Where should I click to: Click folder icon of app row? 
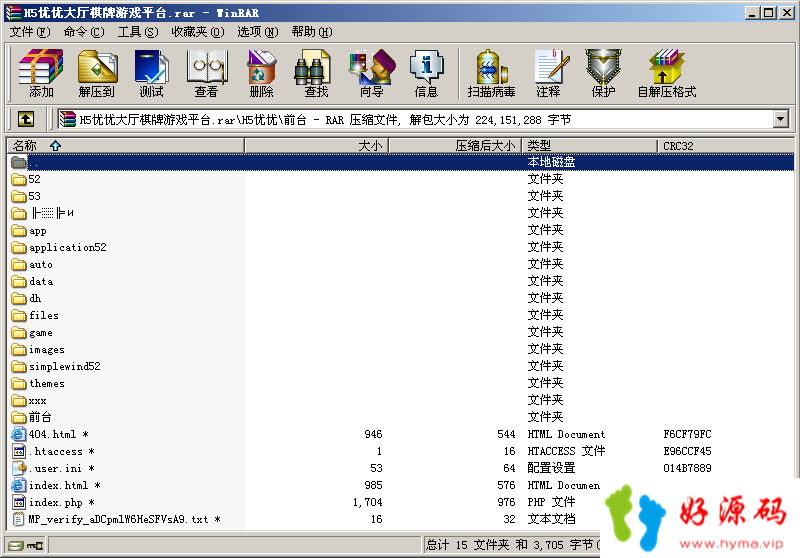[19, 231]
